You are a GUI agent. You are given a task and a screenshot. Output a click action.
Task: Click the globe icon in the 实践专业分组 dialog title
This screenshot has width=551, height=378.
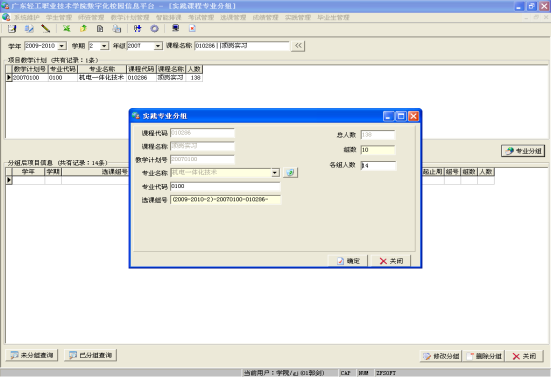136,116
